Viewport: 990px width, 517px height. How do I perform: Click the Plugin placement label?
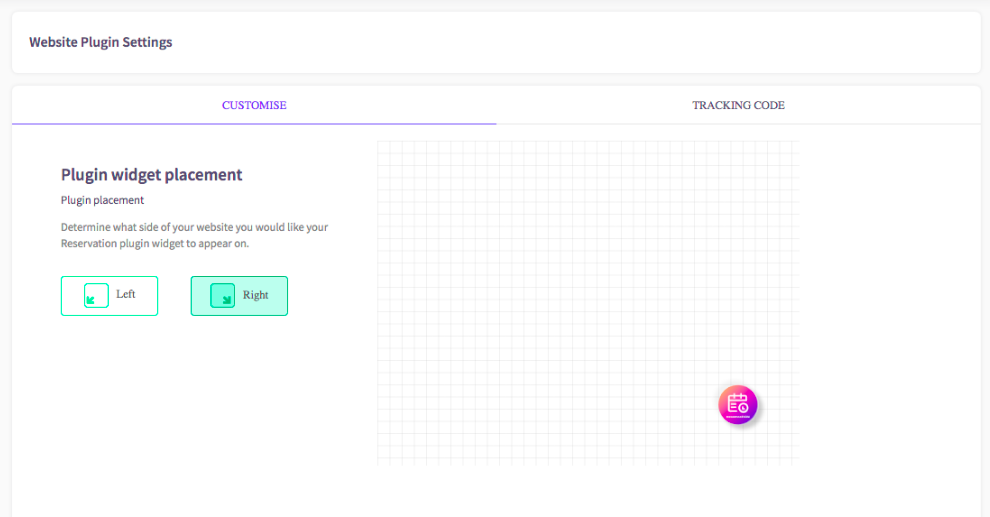pyautogui.click(x=102, y=200)
